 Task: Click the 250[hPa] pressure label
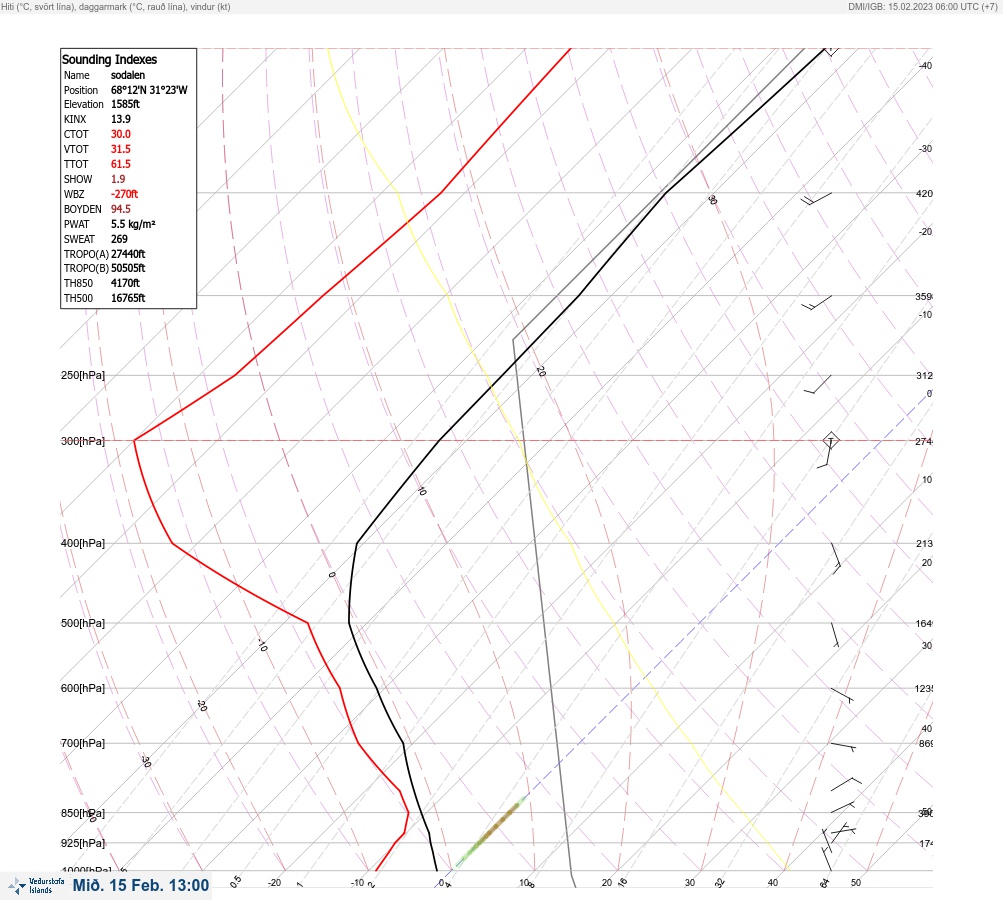coord(83,375)
